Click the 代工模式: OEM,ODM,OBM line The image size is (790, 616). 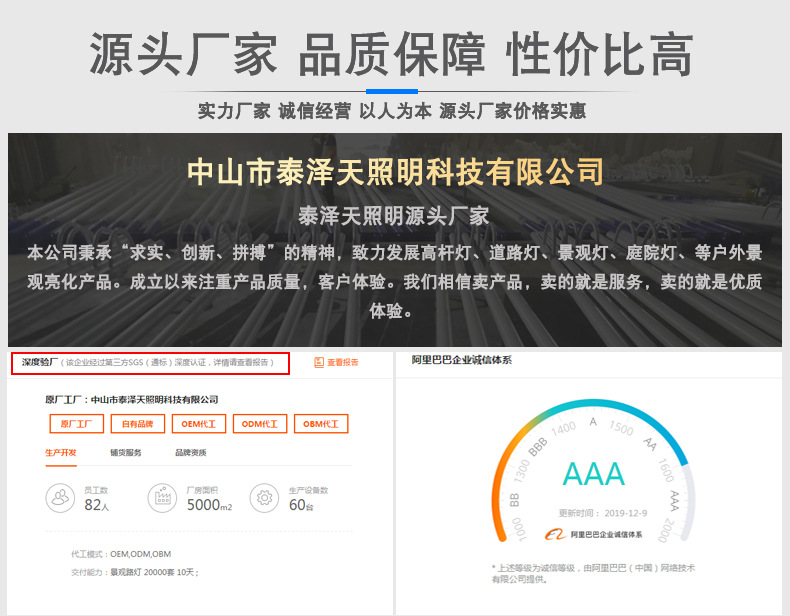[121, 554]
